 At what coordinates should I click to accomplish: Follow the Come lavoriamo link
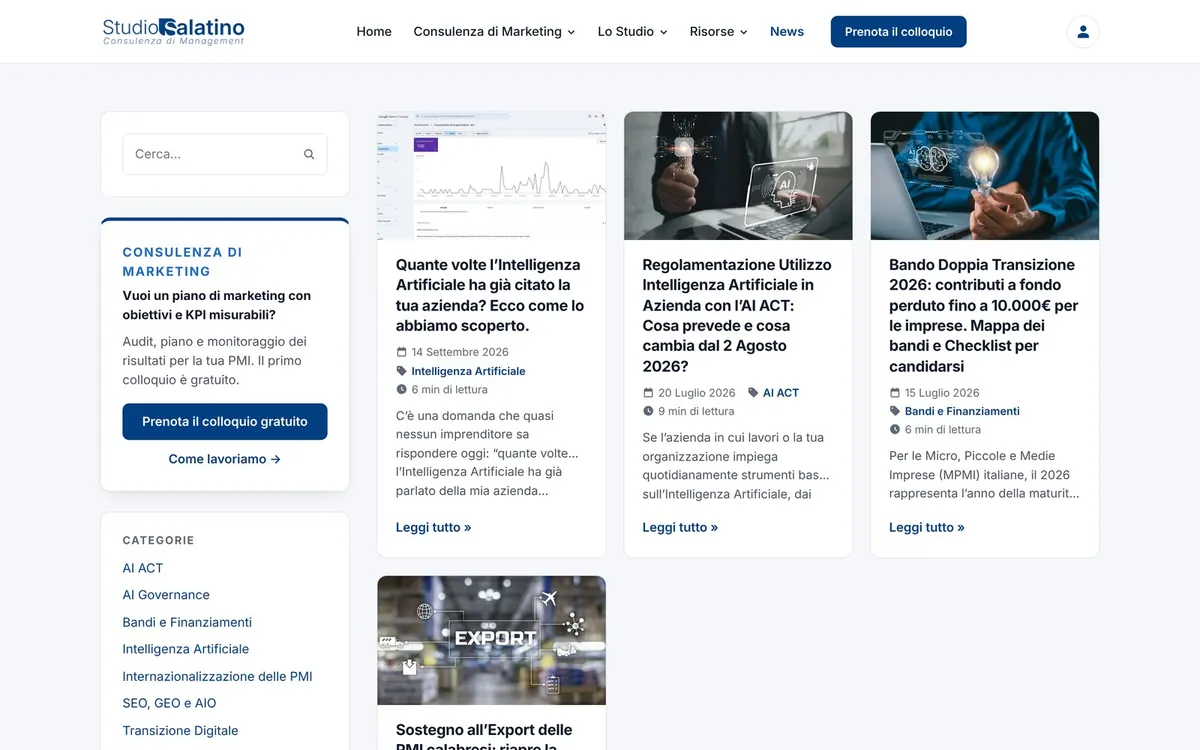(225, 459)
